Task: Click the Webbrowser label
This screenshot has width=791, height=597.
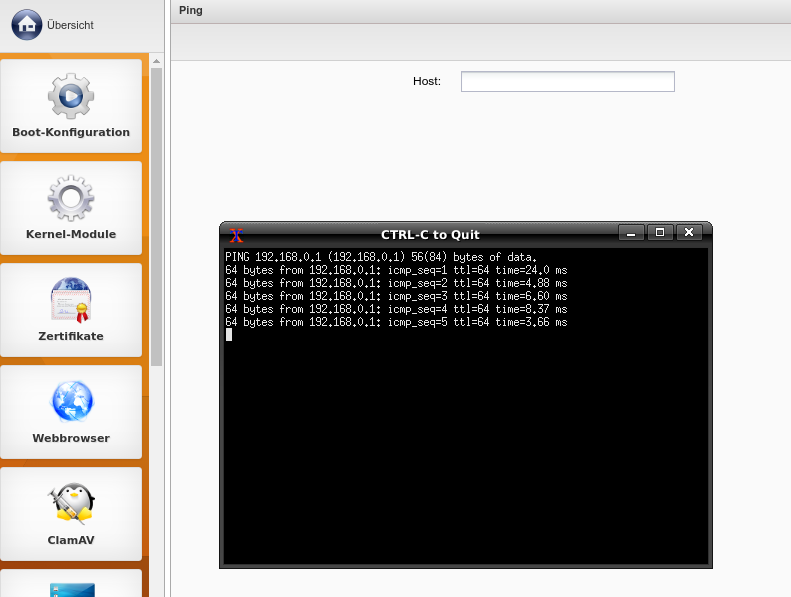Action: (71, 438)
